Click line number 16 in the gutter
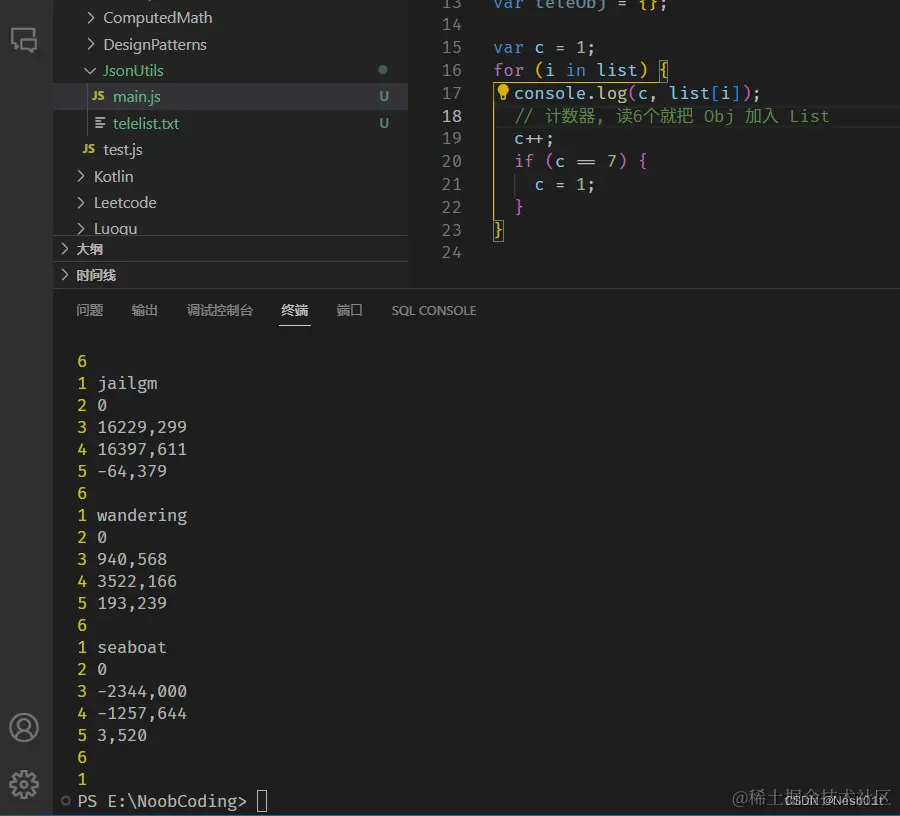 click(x=452, y=70)
